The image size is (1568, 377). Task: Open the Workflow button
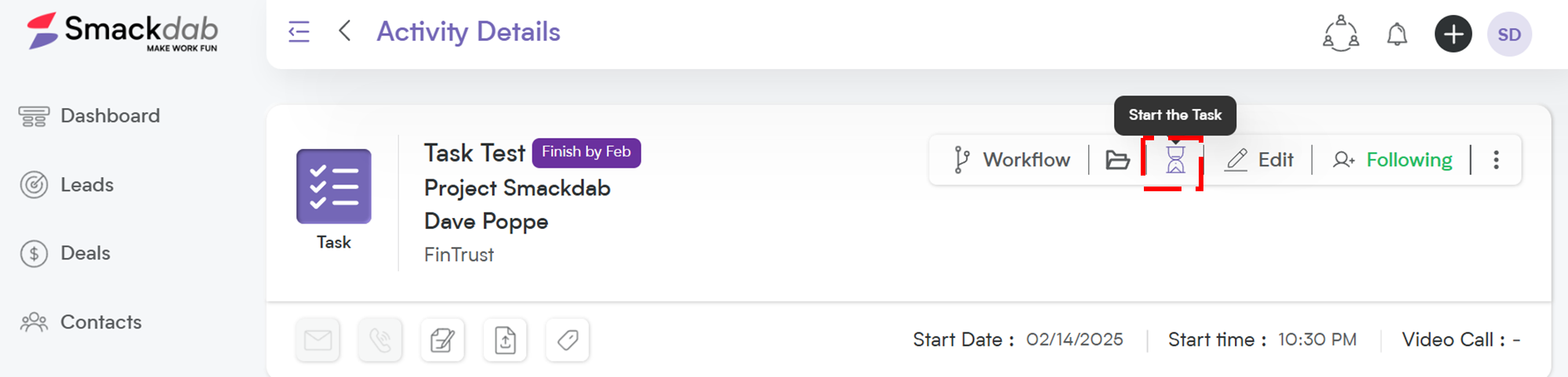pos(1011,160)
